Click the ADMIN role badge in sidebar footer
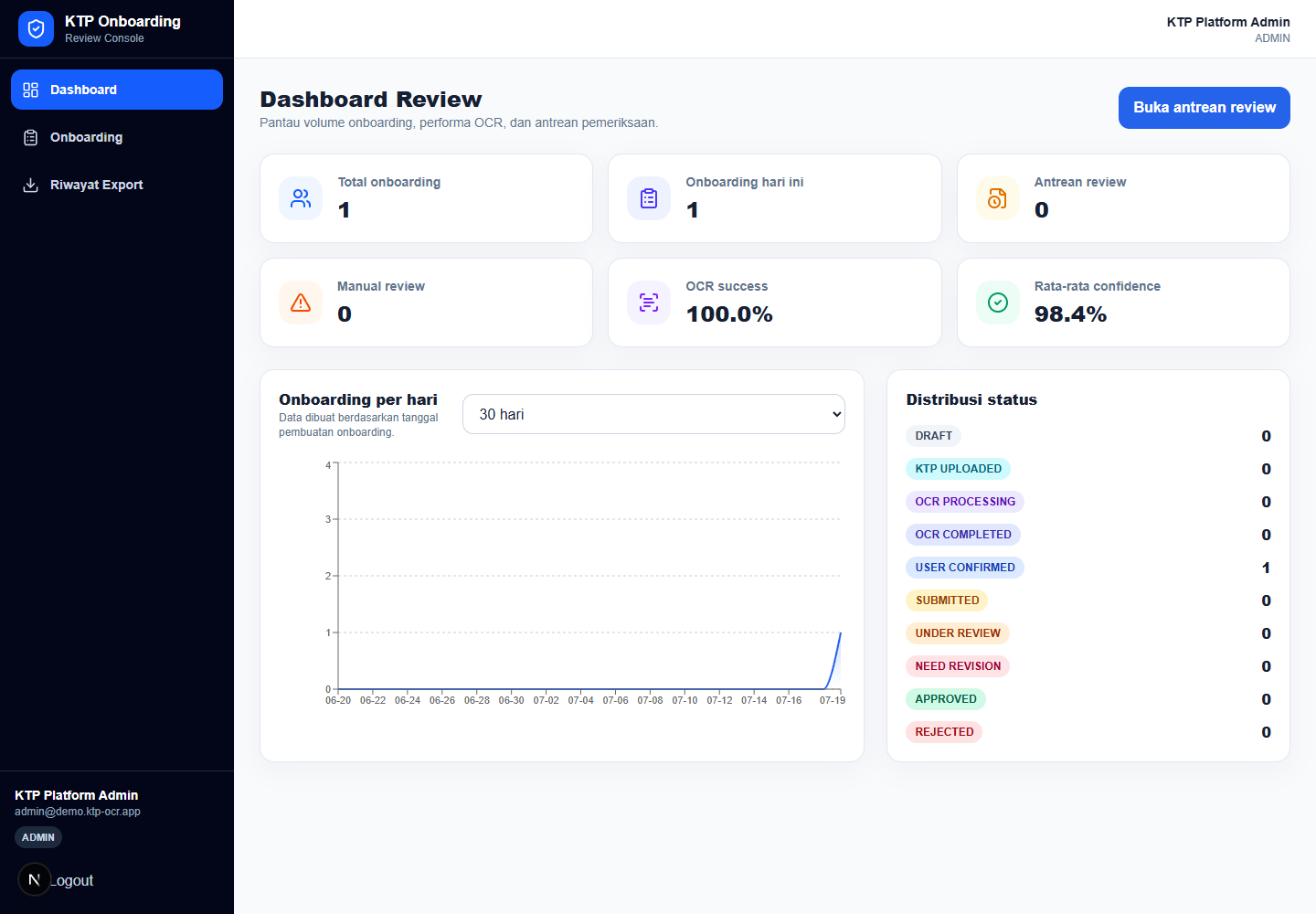Viewport: 1316px width, 914px height. 38,837
